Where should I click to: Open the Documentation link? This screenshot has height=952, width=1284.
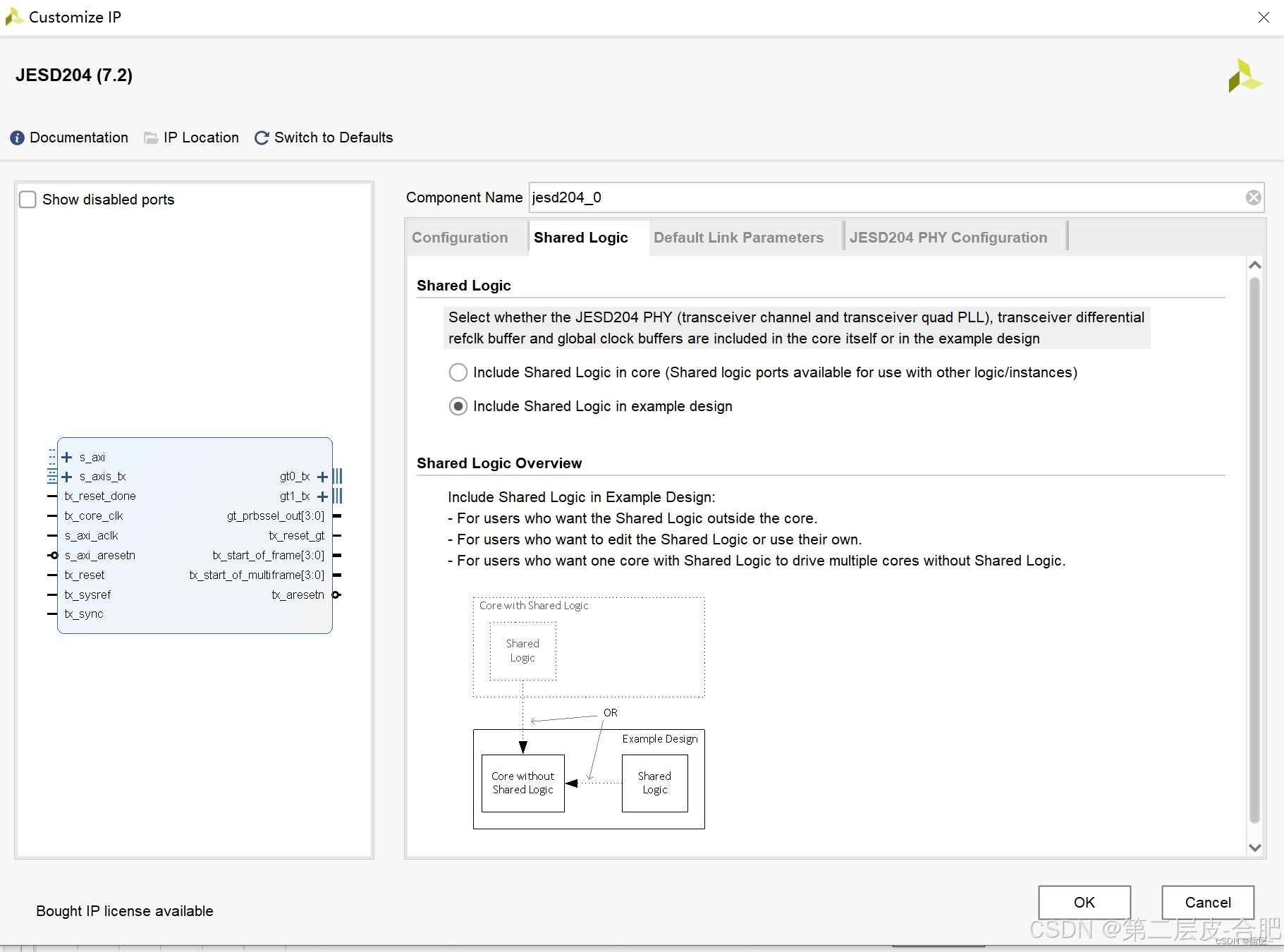(79, 138)
